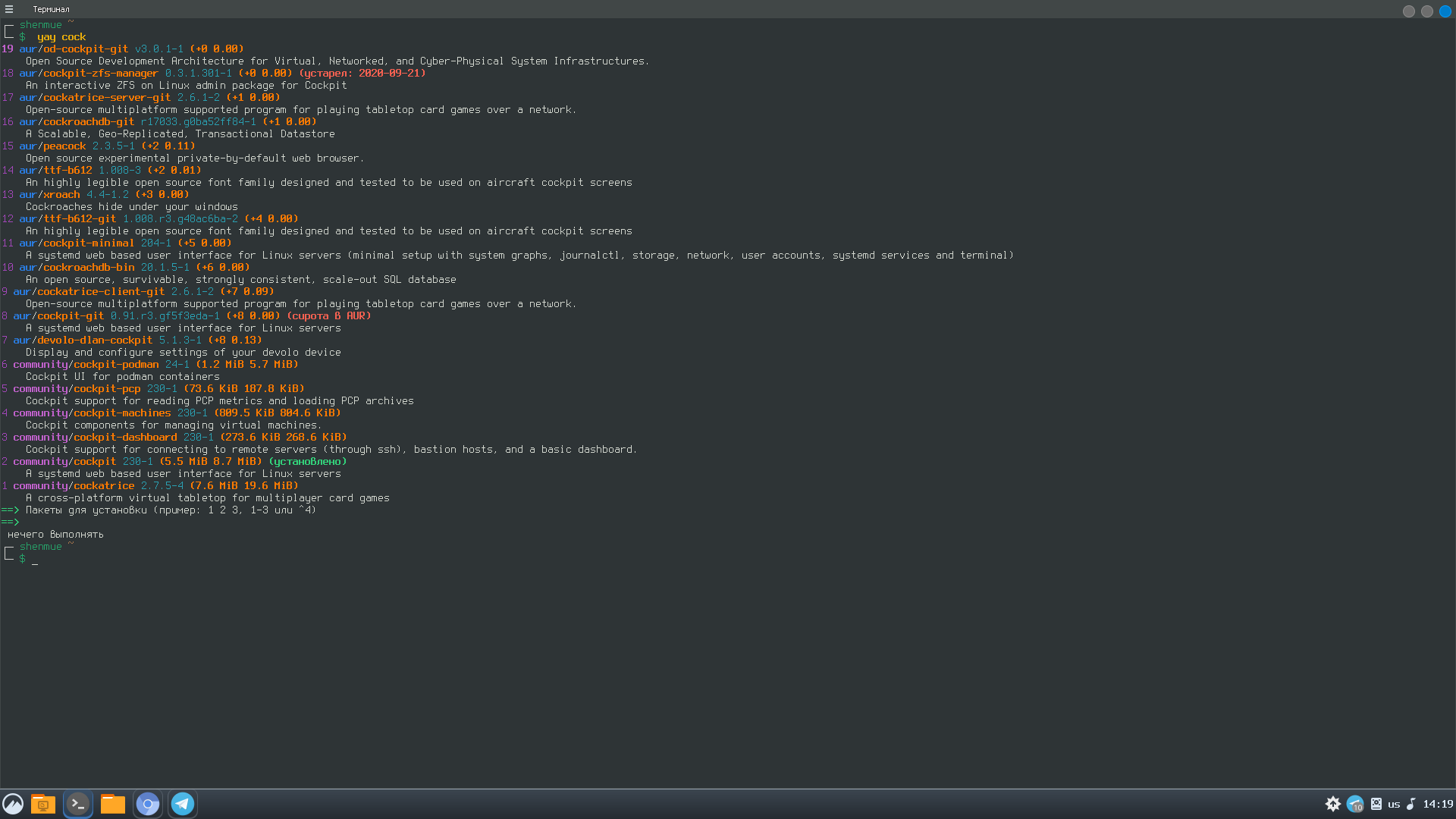Select the aur/cockroachdb-git package line
The width and height of the screenshot is (1456, 819).
click(159, 122)
